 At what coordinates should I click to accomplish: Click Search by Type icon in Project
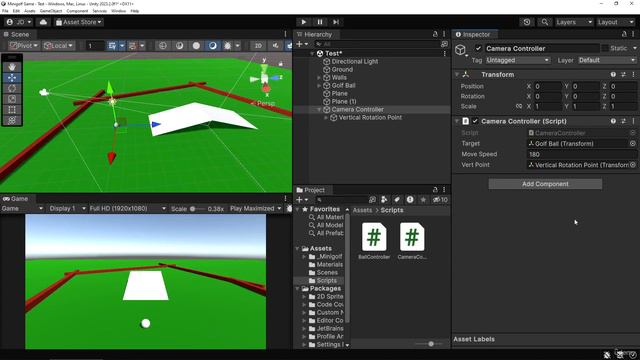click(x=384, y=200)
